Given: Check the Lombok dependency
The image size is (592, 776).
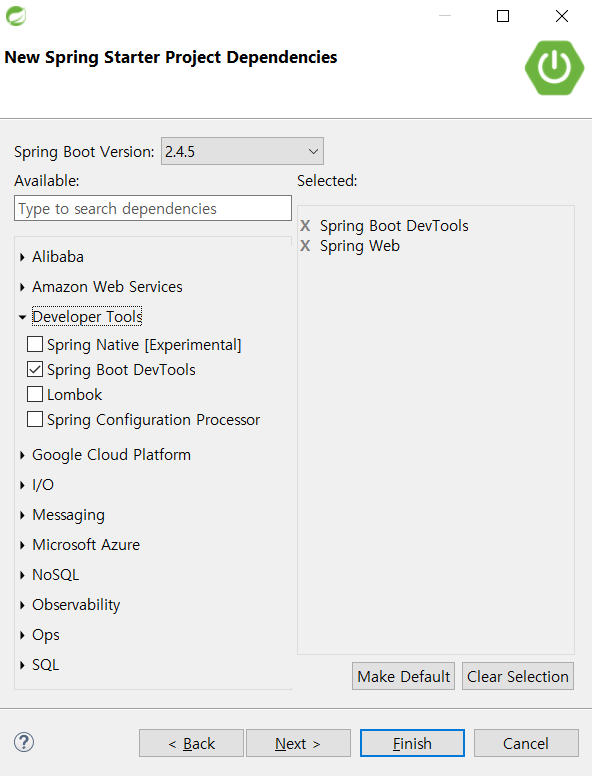Looking at the screenshot, I should pos(35,394).
